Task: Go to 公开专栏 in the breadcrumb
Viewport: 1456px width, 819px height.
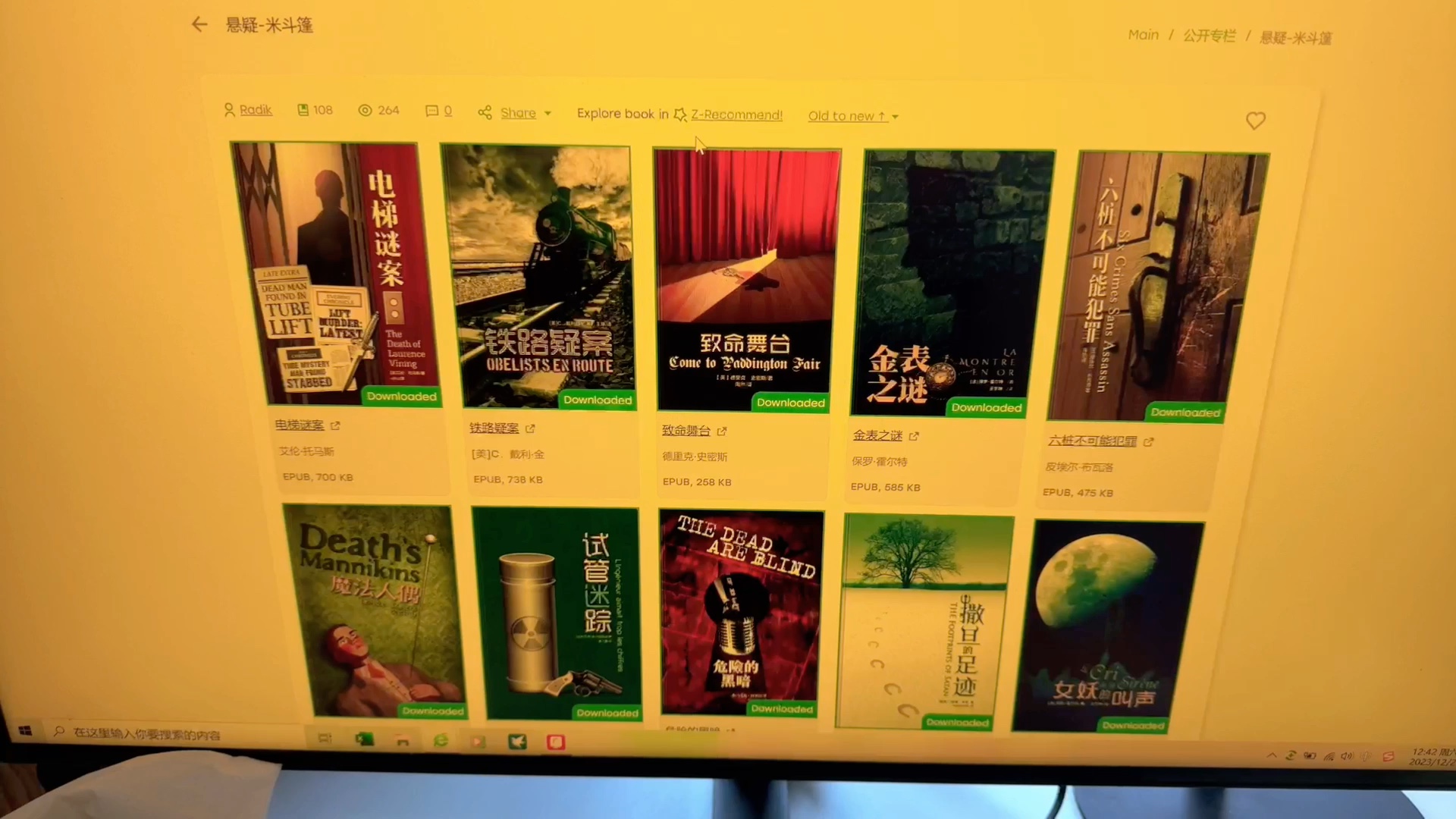Action: (x=1210, y=36)
